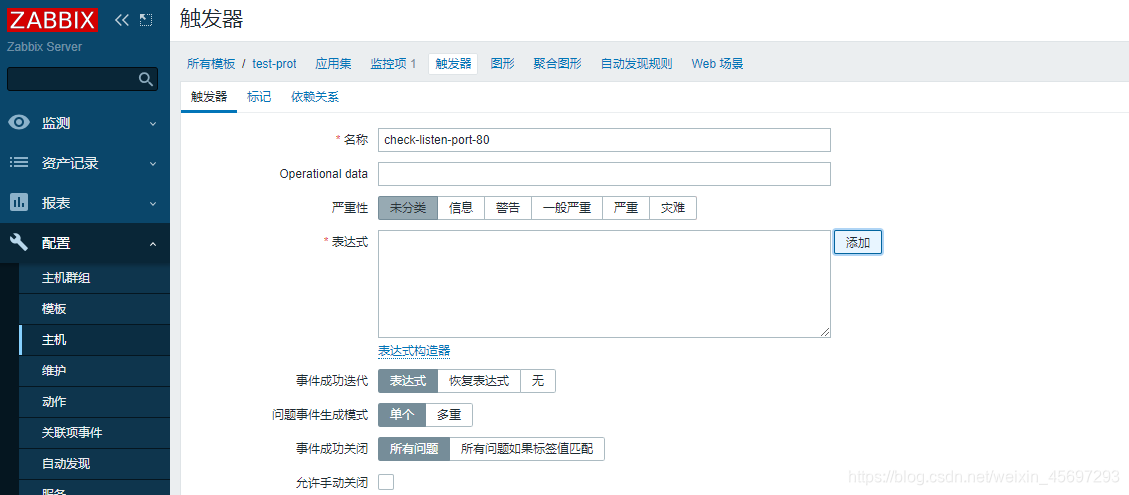Open the Web 场景 link
Viewport: 1129px width, 495px height.
pyautogui.click(x=717, y=63)
